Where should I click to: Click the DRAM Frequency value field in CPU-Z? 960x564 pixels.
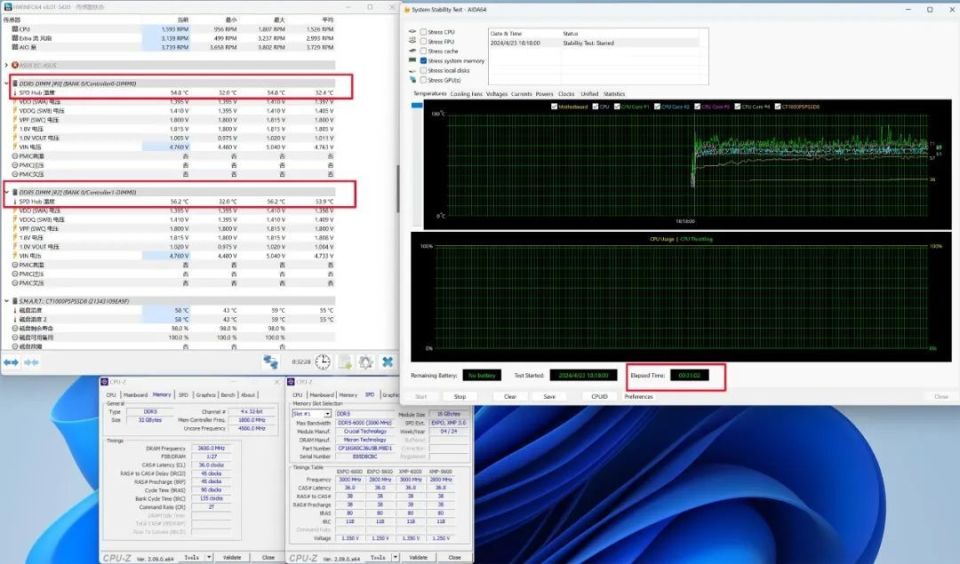[211, 448]
